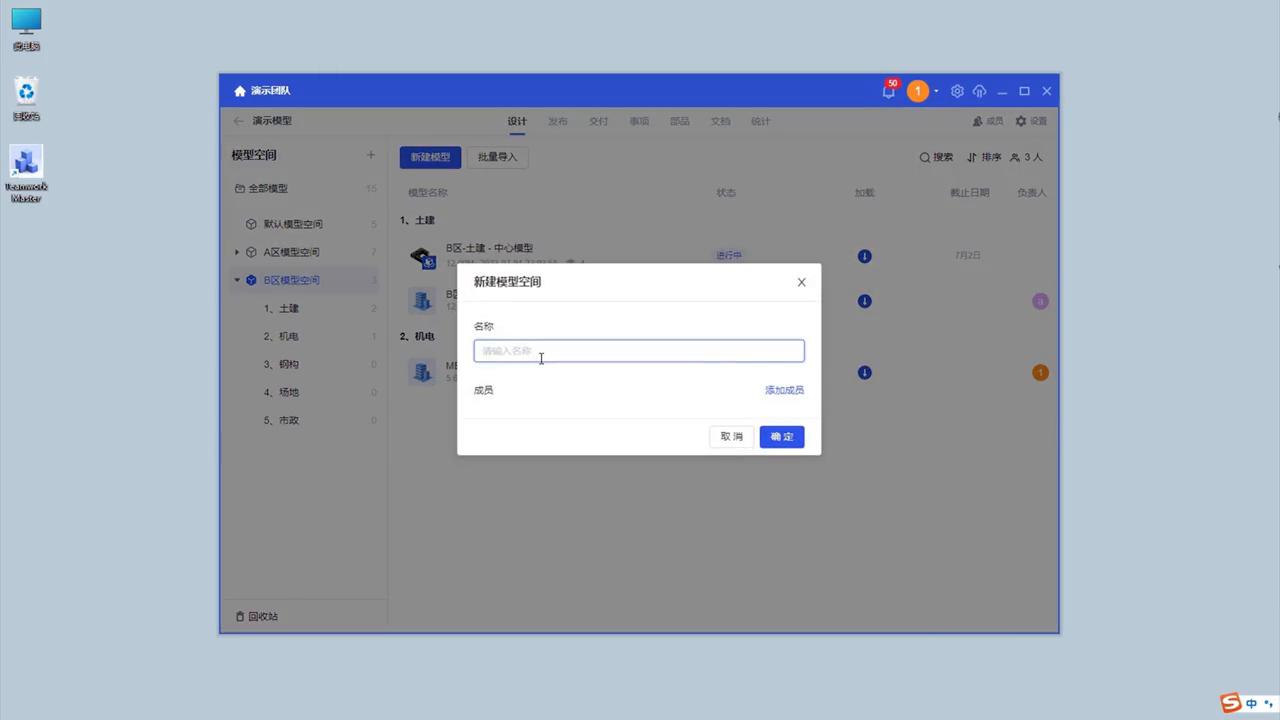
Task: Click the B区-土建 中心模型 thumbnail icon
Action: point(422,256)
